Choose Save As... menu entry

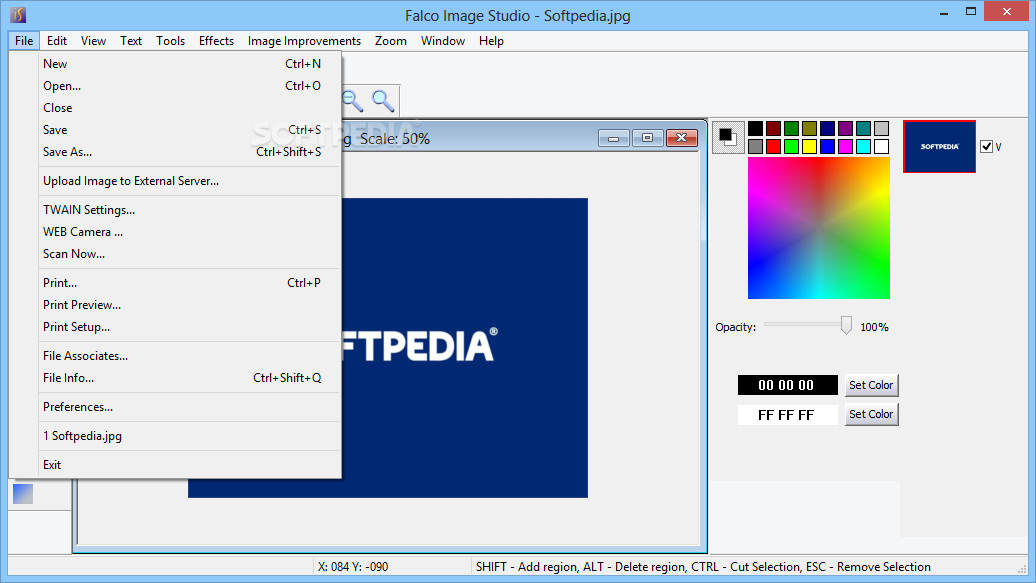coord(175,152)
